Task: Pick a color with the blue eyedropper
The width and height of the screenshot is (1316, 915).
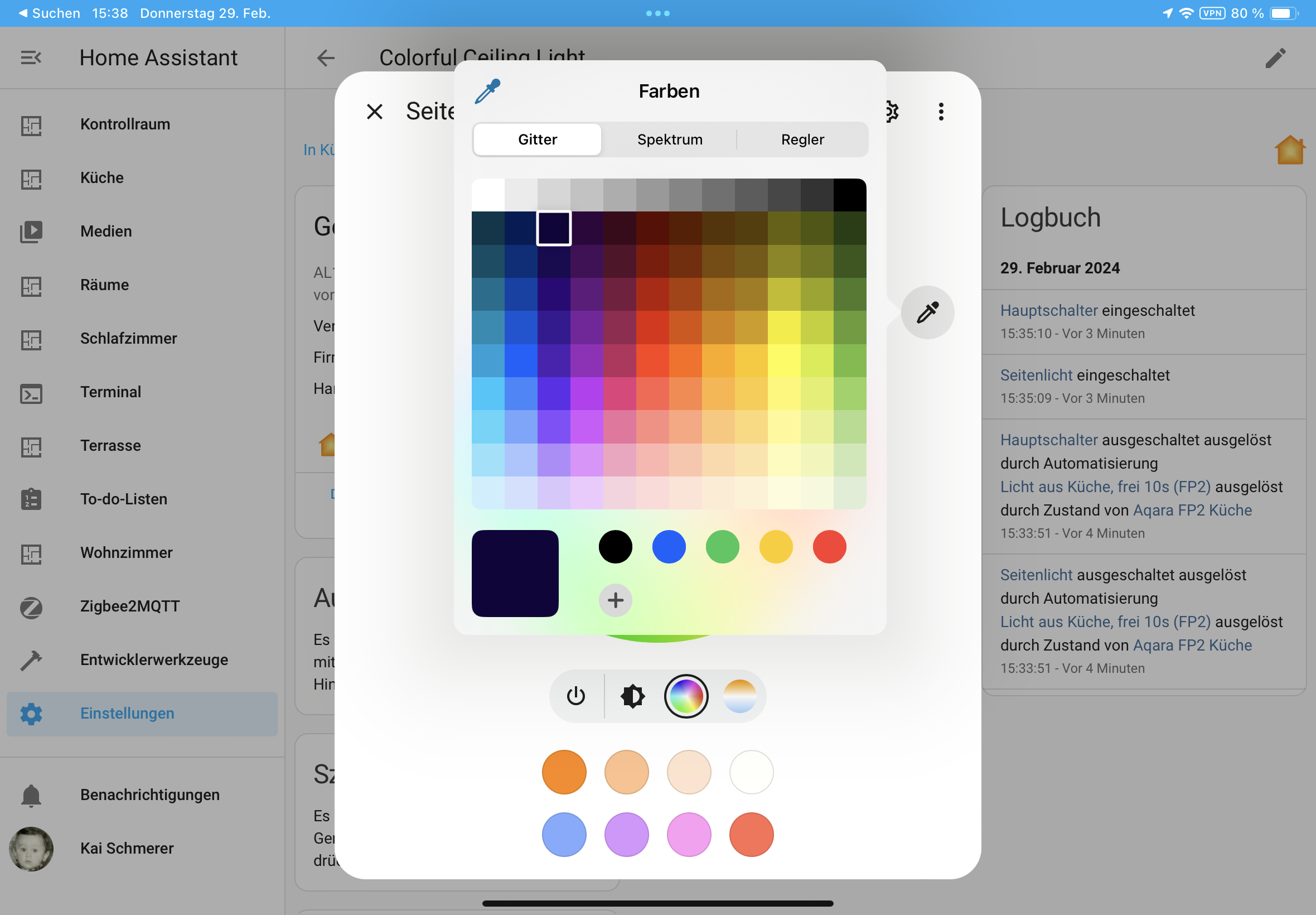Action: [x=487, y=92]
